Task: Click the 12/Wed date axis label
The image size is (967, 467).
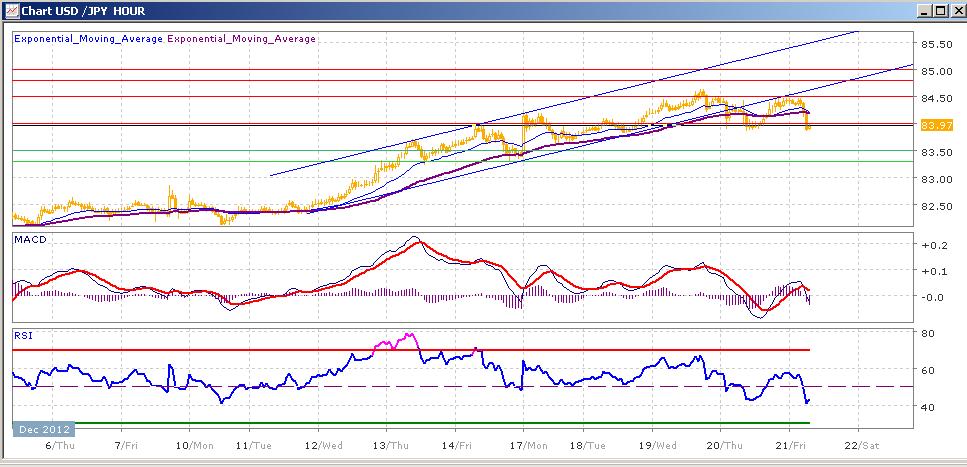Action: [x=323, y=445]
